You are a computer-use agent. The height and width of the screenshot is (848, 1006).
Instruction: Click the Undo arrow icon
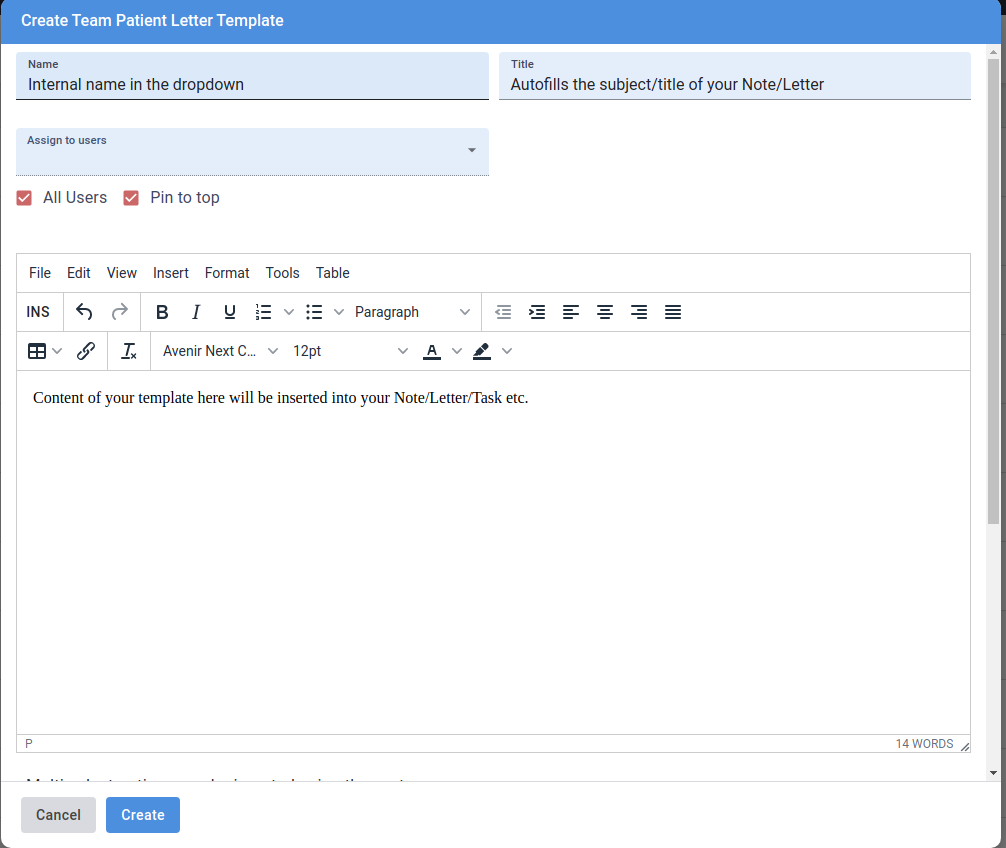(84, 312)
